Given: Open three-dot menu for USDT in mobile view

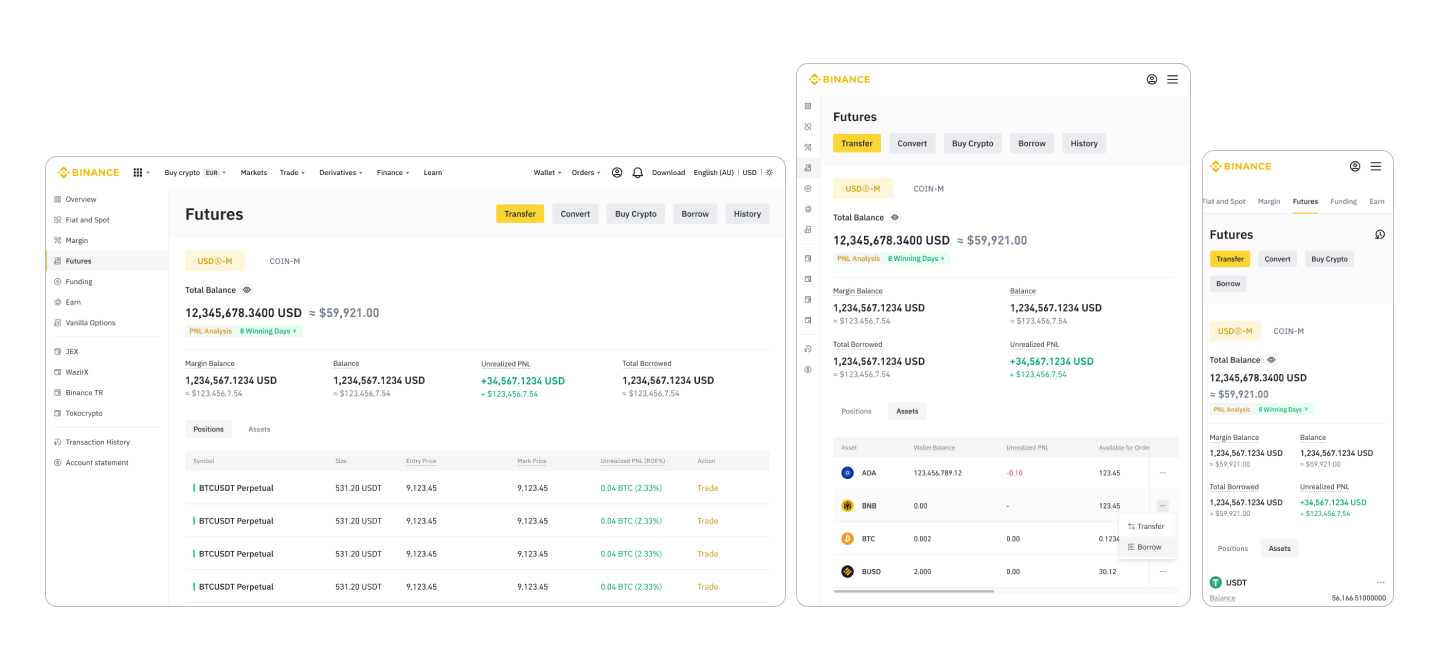Looking at the screenshot, I should point(1380,582).
